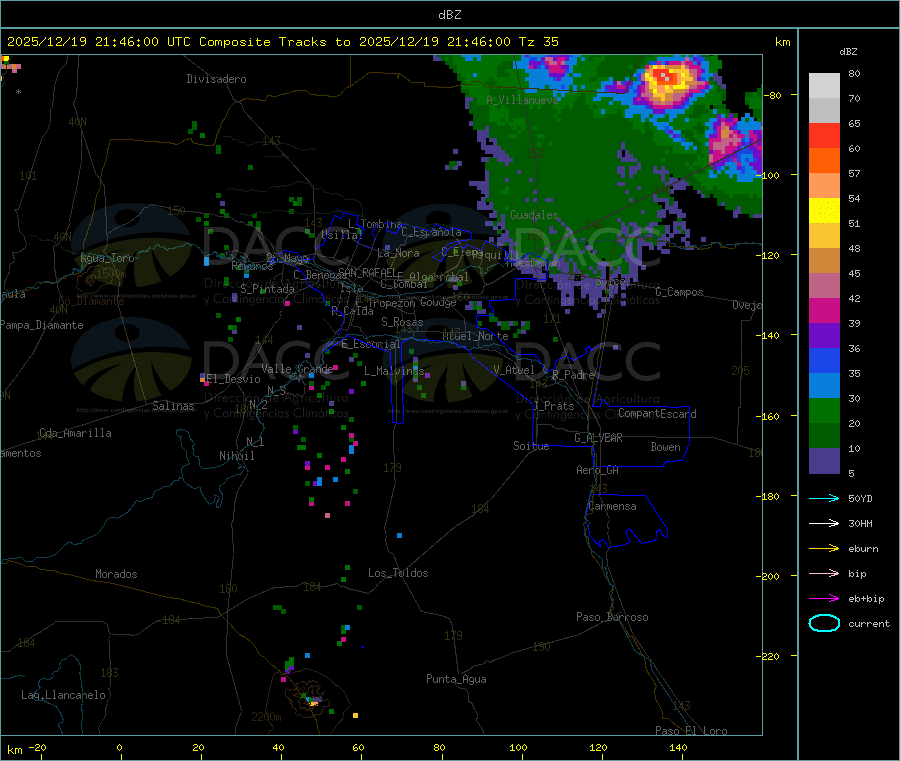900x761 pixels.
Task: Click the 'Aero_GA' map label
Action: 598,470
